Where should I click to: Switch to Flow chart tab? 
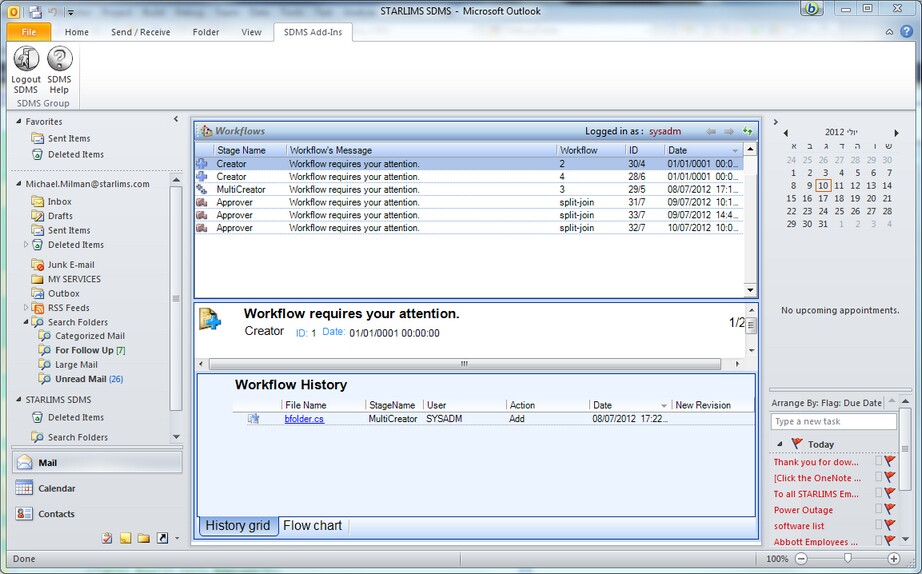(312, 526)
